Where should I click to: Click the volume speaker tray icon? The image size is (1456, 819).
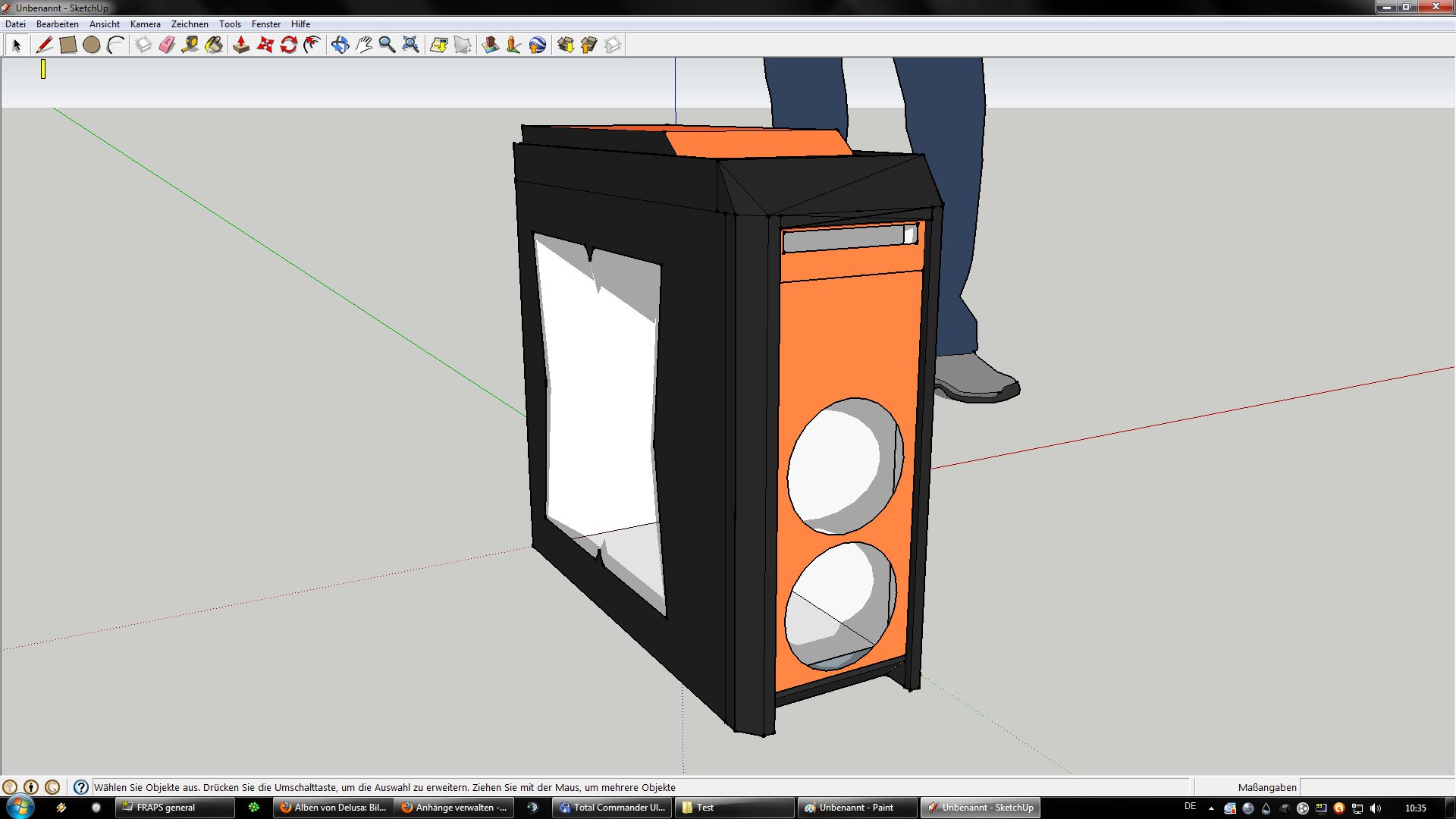[1376, 808]
